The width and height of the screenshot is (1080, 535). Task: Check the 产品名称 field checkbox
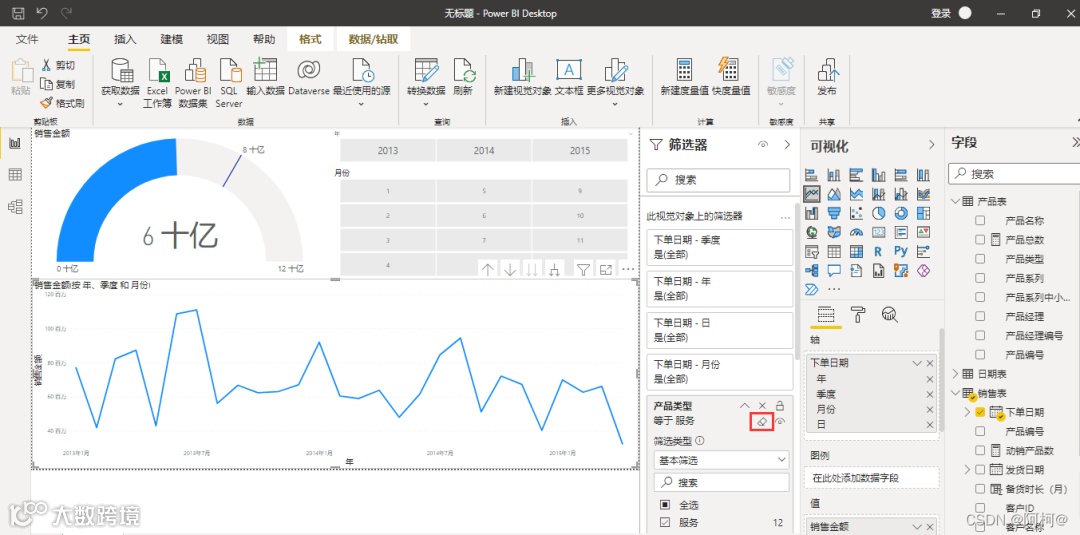980,221
